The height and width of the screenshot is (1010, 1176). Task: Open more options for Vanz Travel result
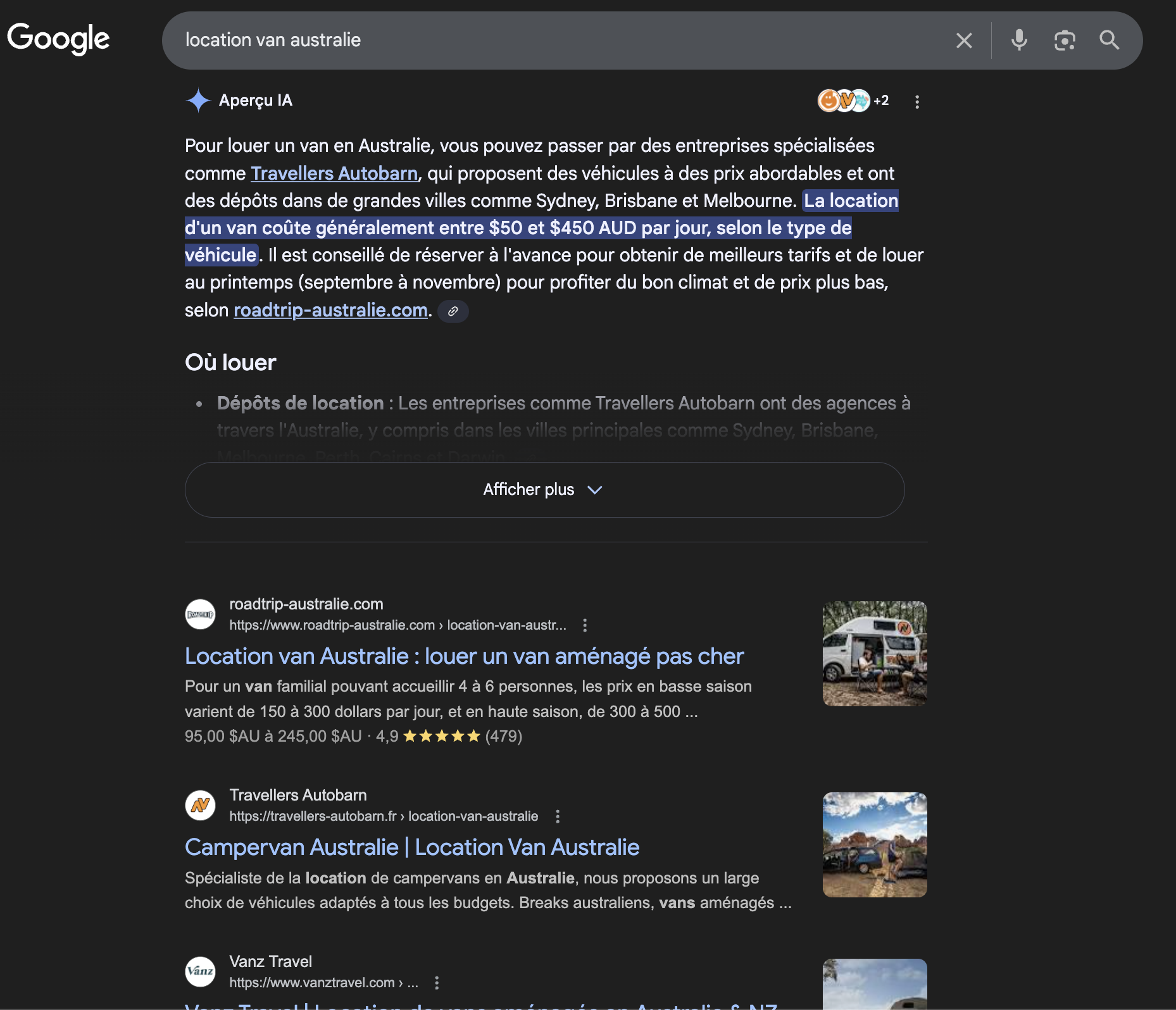[437, 983]
